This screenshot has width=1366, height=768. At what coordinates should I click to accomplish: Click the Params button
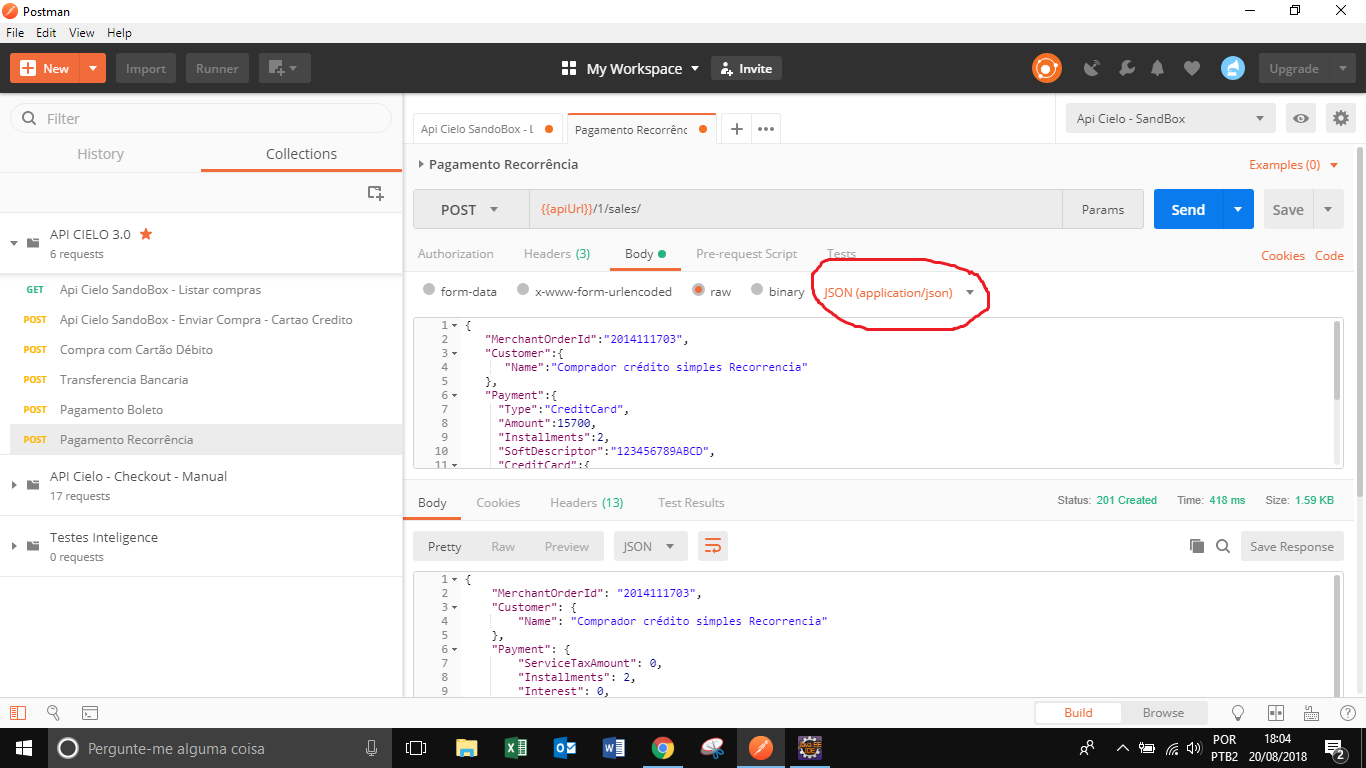pos(1103,210)
